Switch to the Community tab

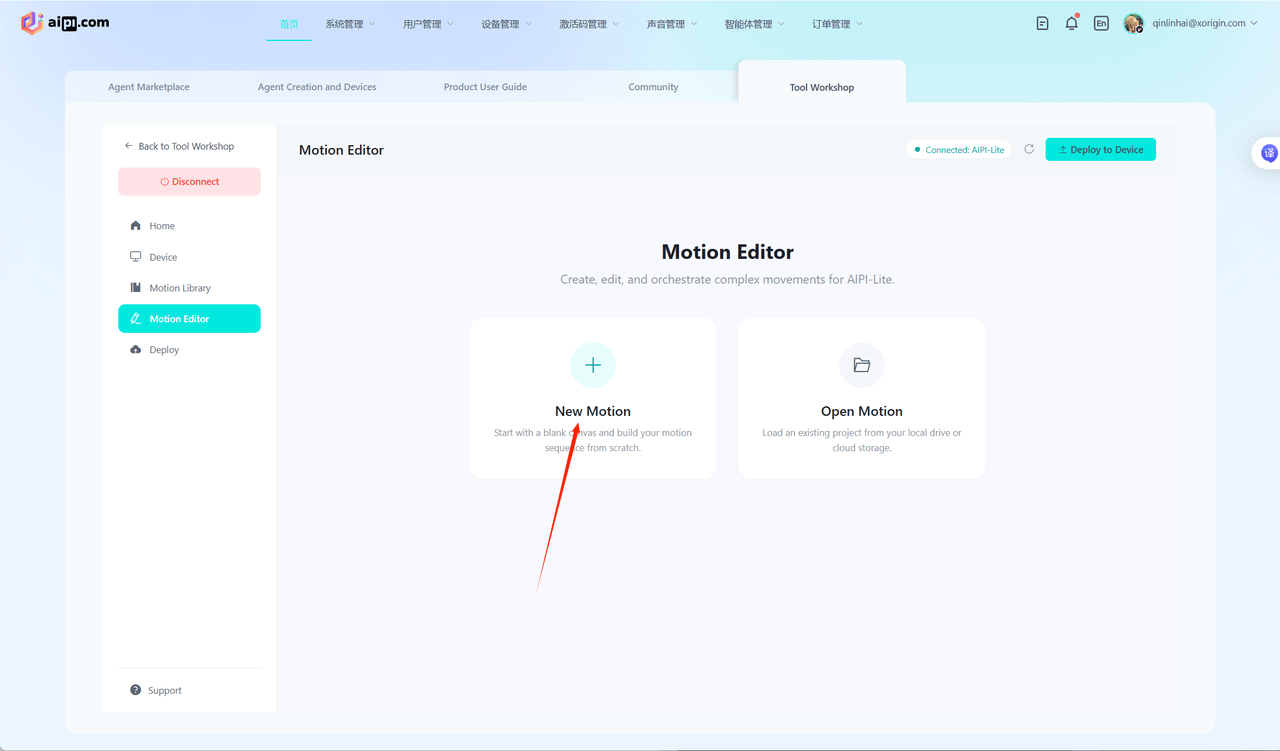tap(653, 87)
